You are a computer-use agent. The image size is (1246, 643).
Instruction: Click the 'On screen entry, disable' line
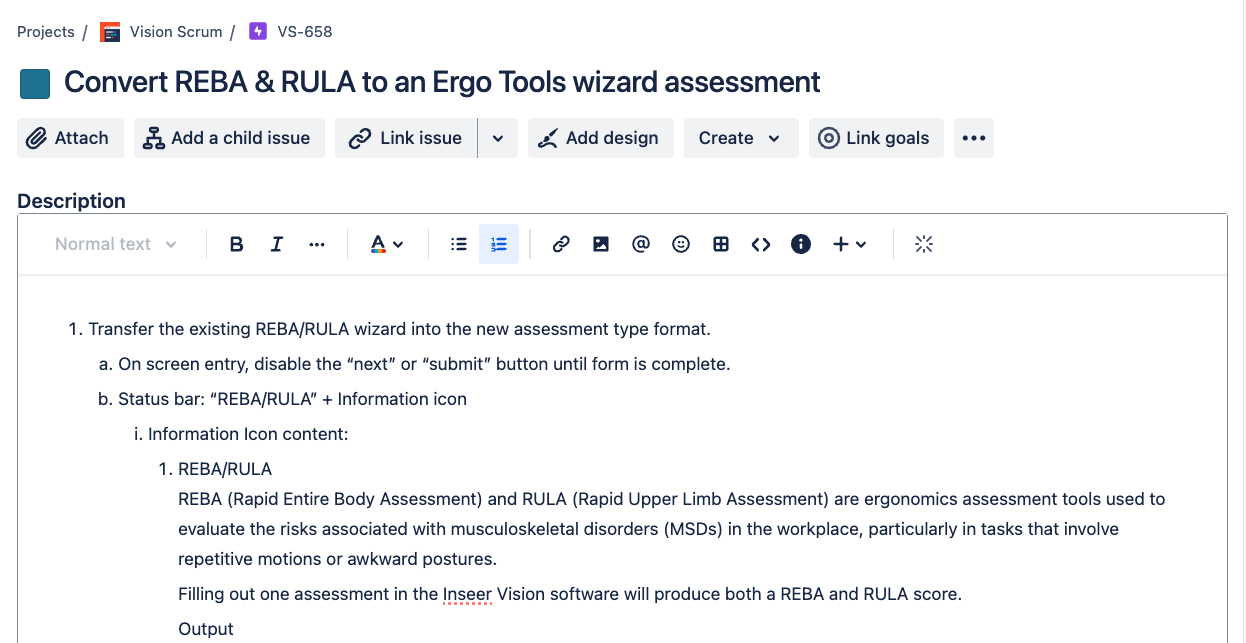pos(424,364)
